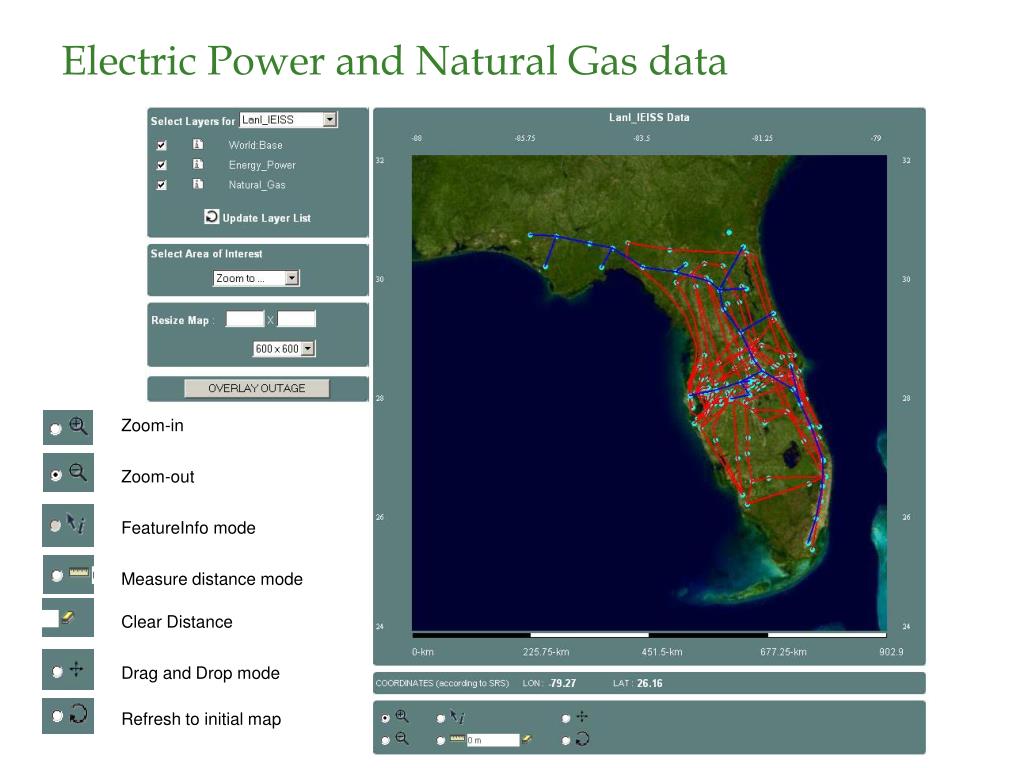Click the OVERLAY OUTAGE button
This screenshot has height=768, width=1024.
pos(257,388)
